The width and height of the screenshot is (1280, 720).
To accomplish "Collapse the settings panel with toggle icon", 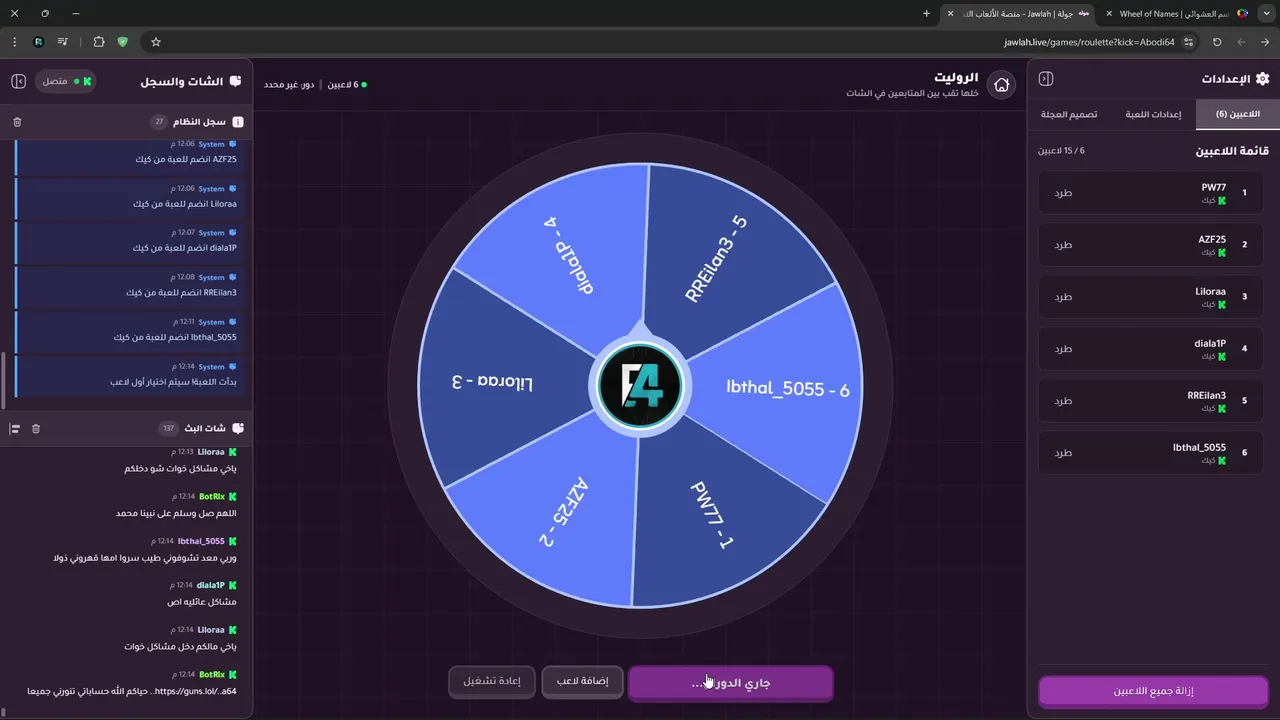I will point(1046,79).
